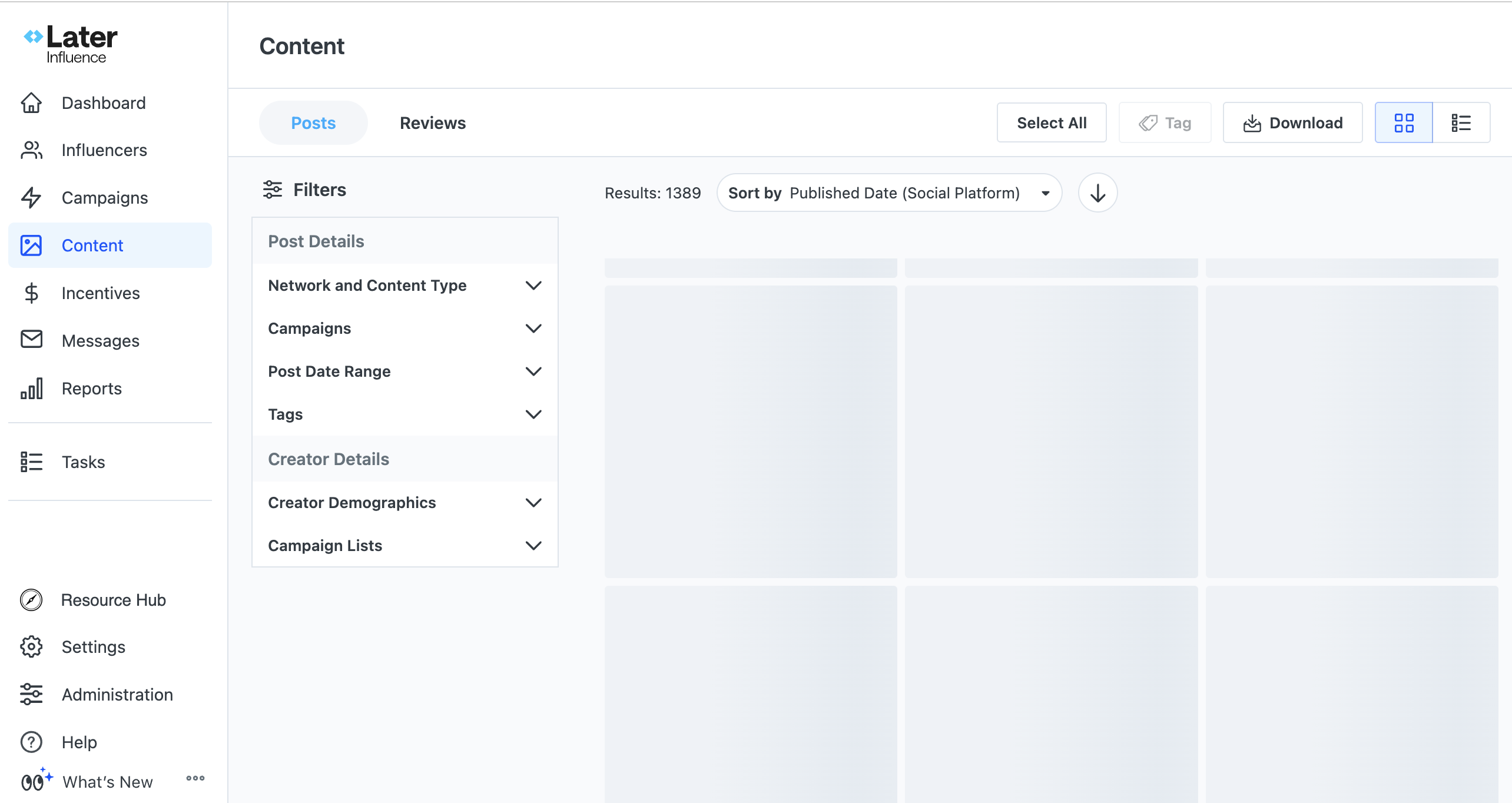Click the Reports bar chart icon
Image resolution: width=1512 pixels, height=803 pixels.
31,389
